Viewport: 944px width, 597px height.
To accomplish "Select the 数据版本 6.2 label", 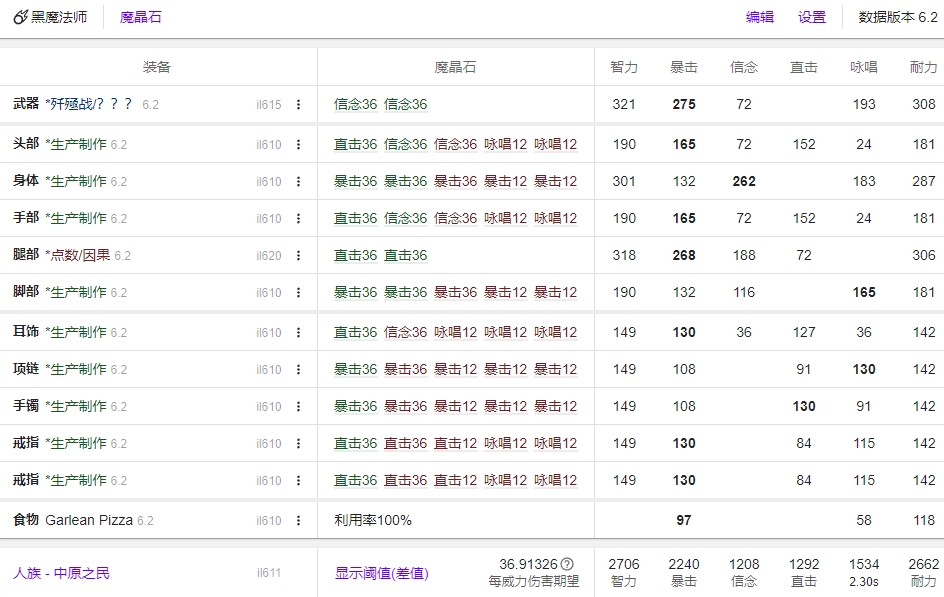I will click(897, 17).
